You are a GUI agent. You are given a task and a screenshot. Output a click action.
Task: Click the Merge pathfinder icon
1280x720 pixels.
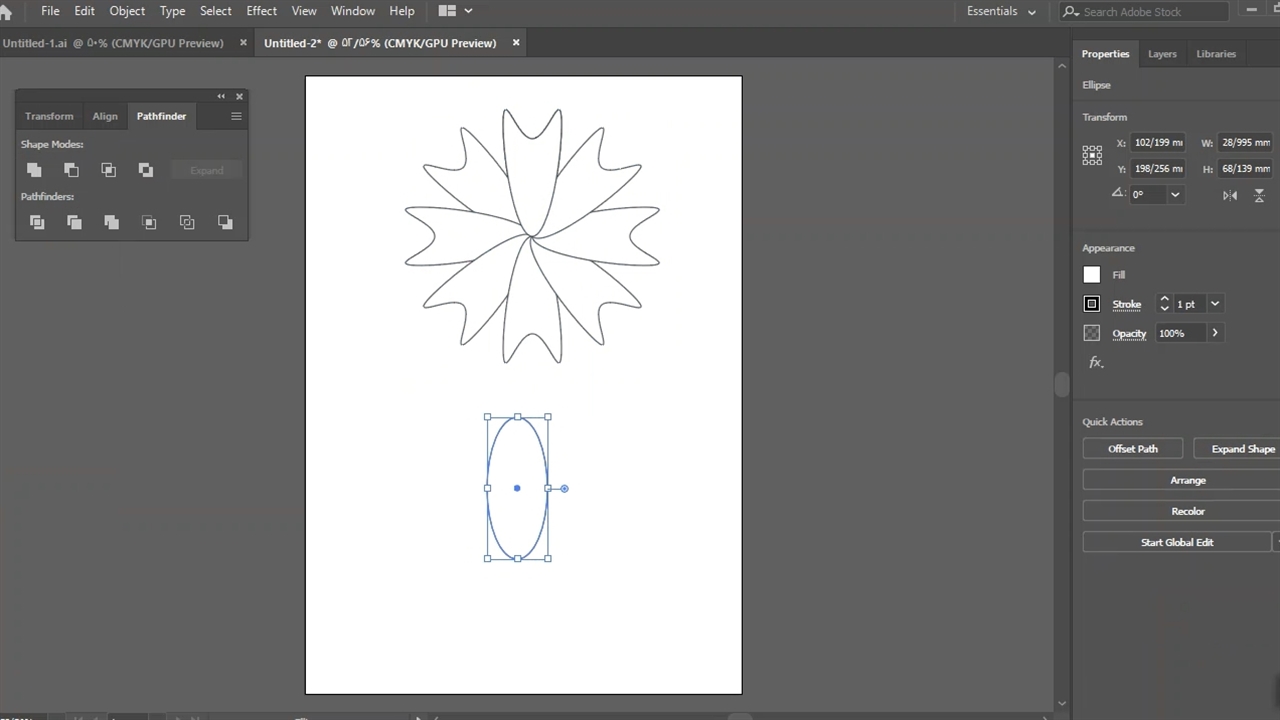tap(111, 222)
